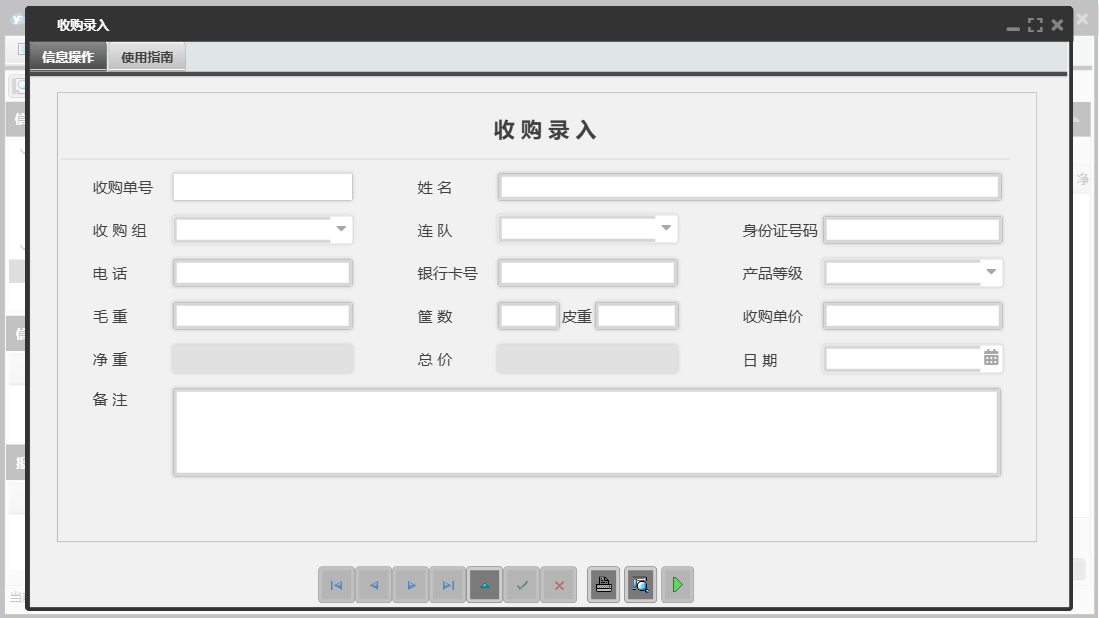Open the print icon

pos(604,584)
